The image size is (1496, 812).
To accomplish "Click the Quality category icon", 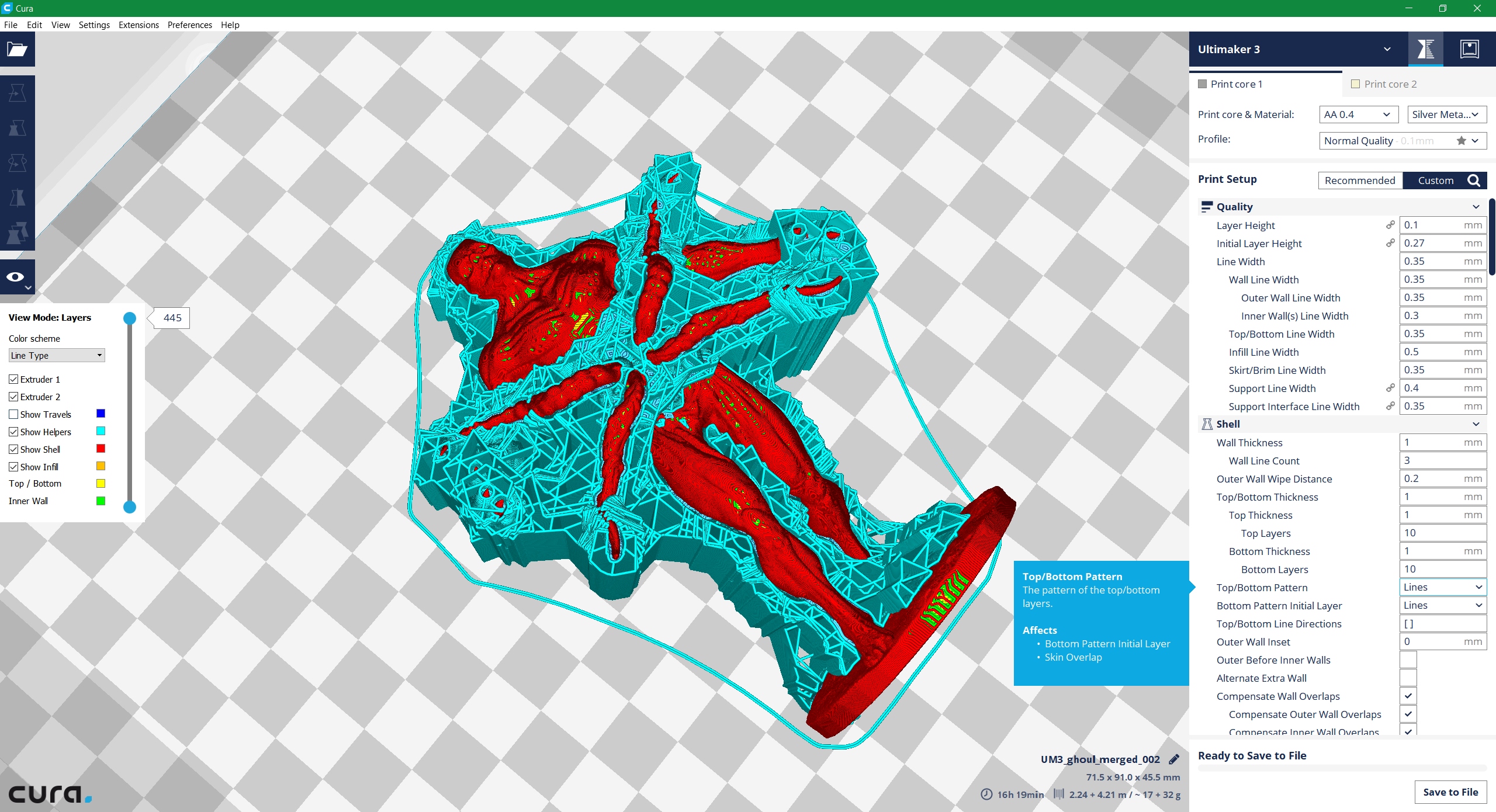I will coord(1206,207).
